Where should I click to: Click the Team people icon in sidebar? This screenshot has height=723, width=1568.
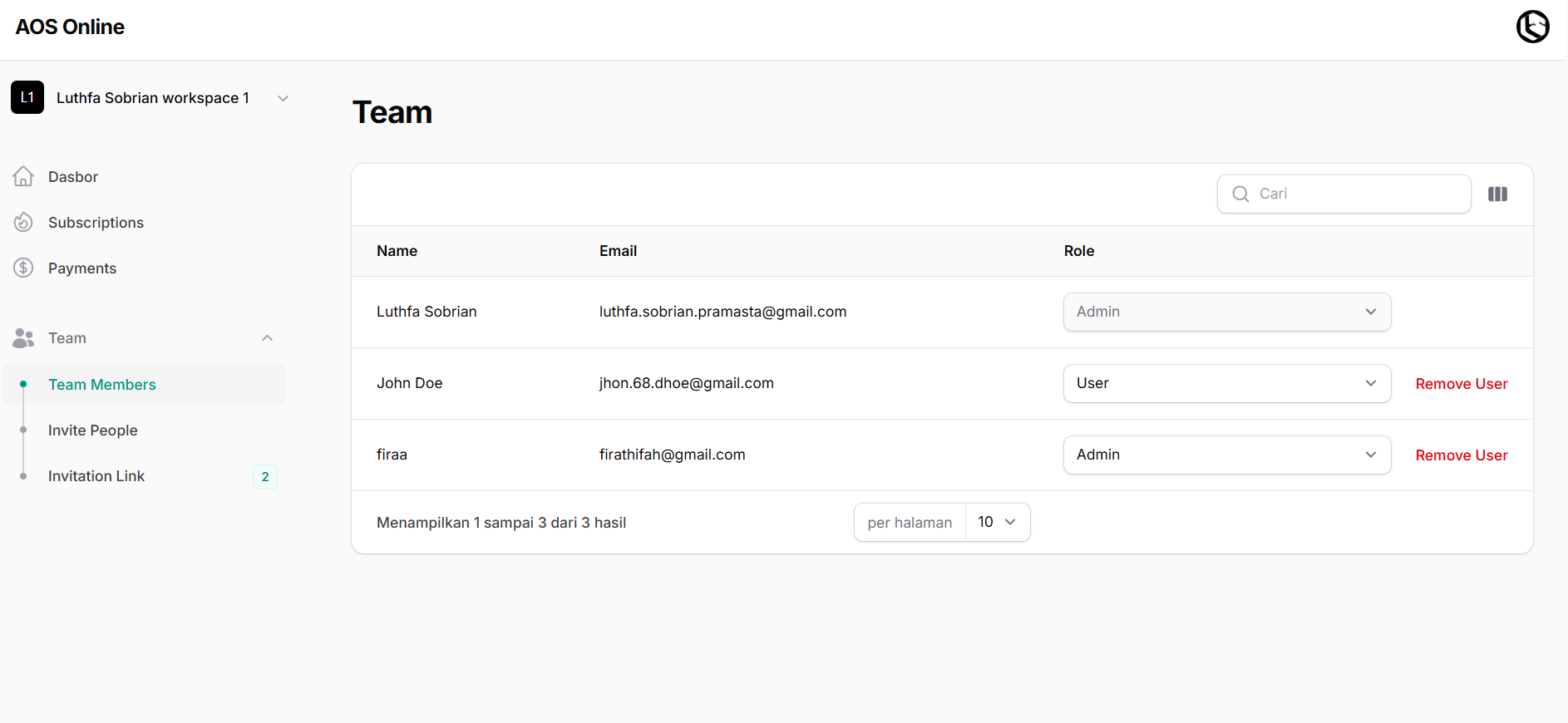[x=23, y=338]
